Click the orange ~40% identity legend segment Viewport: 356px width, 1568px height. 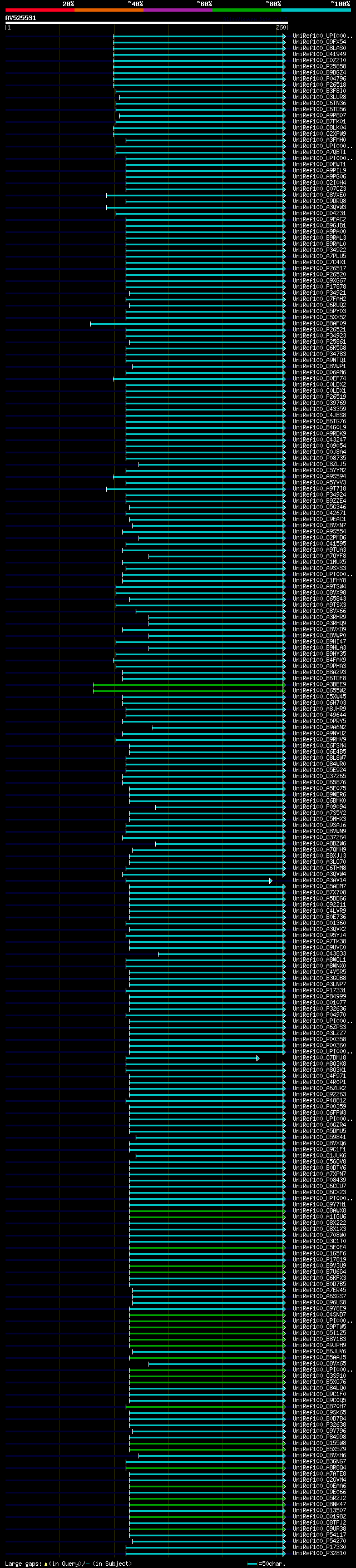point(109,10)
